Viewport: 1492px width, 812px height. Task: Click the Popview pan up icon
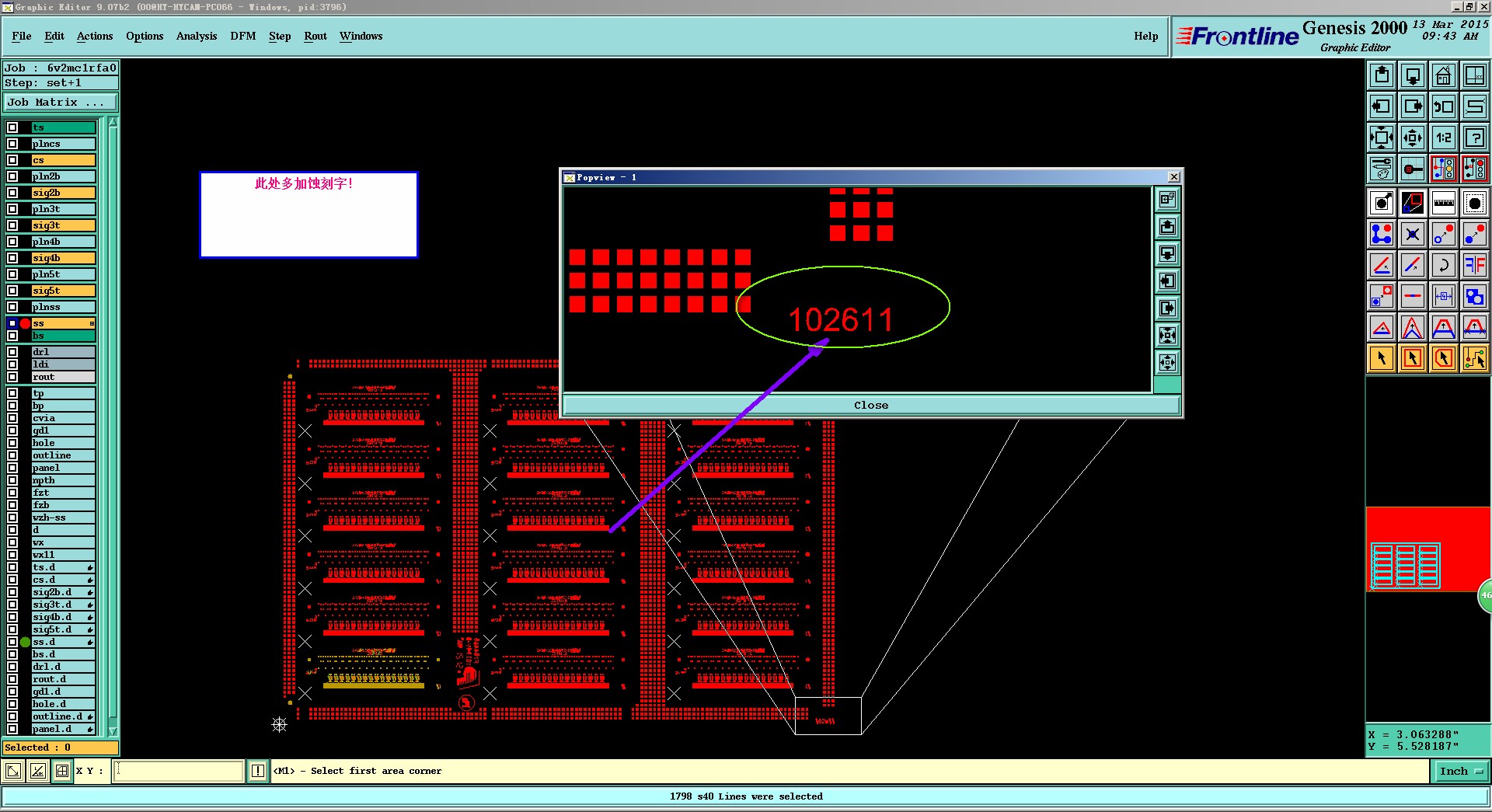[x=1167, y=227]
